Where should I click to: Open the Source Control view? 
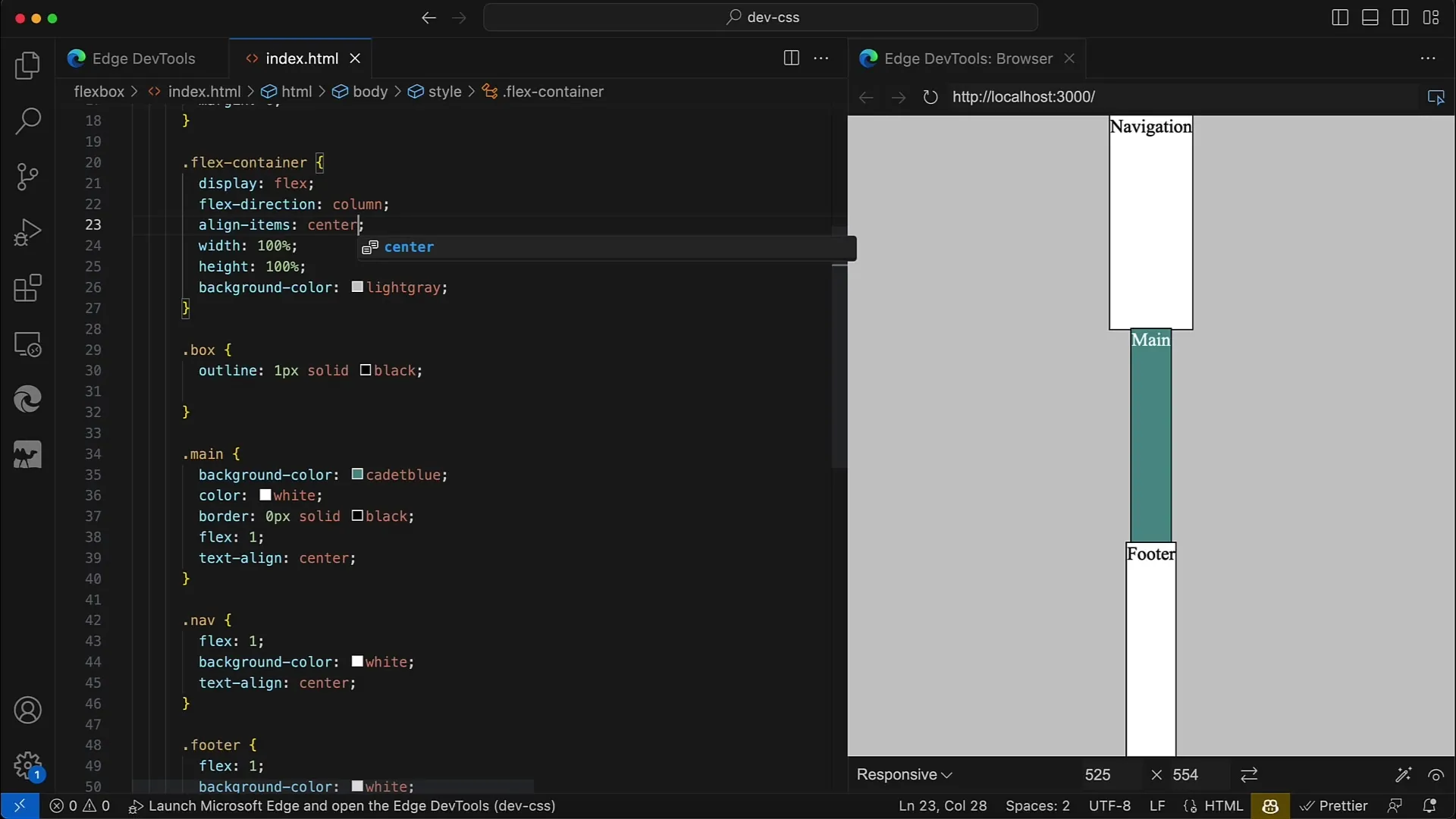27,177
